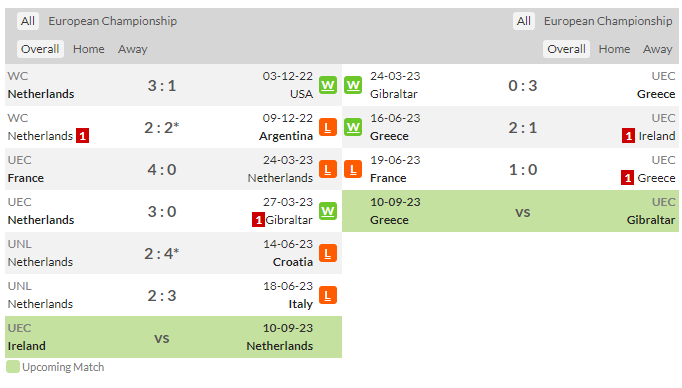Switch left panel to Away tab
682x388 pixels.
pos(133,49)
